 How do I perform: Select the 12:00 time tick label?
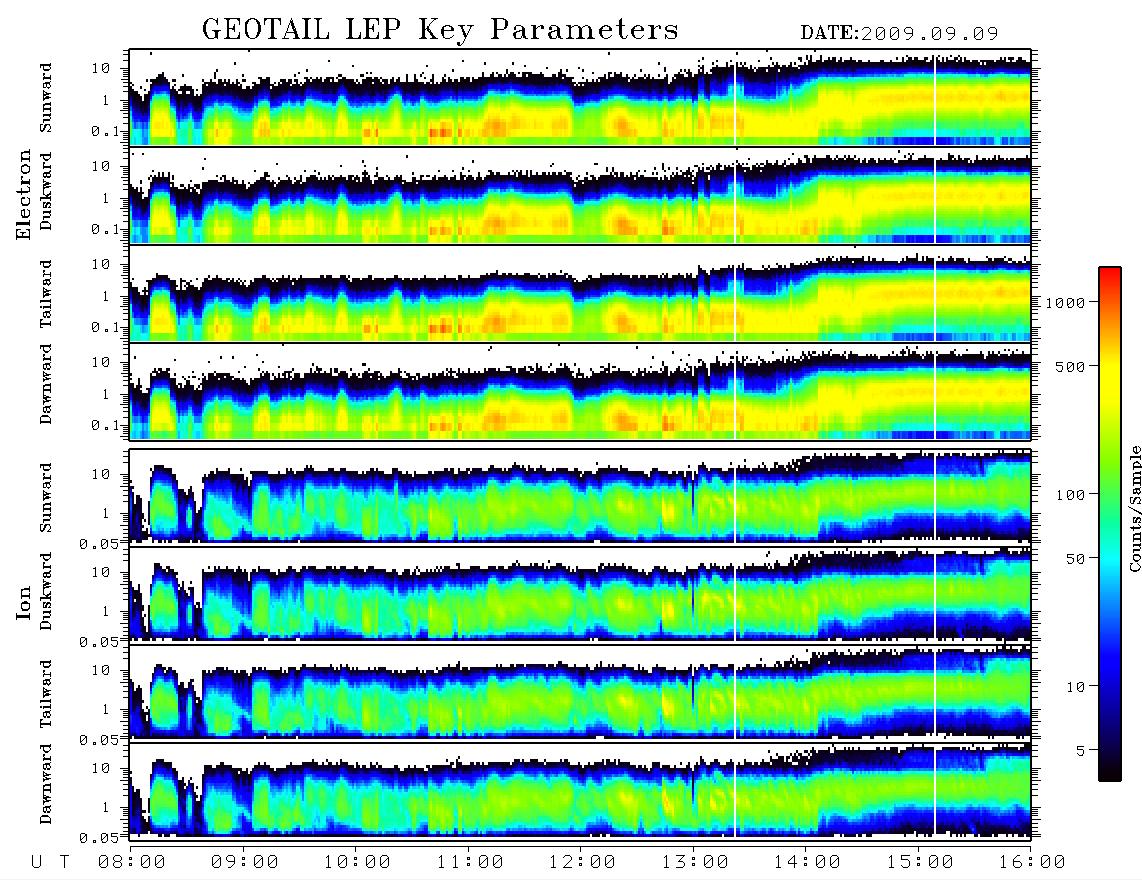coord(582,862)
